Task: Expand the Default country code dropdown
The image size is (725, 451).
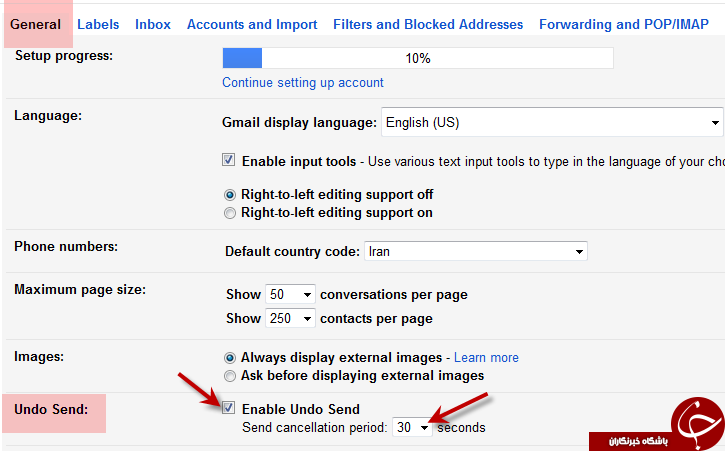Action: point(476,251)
